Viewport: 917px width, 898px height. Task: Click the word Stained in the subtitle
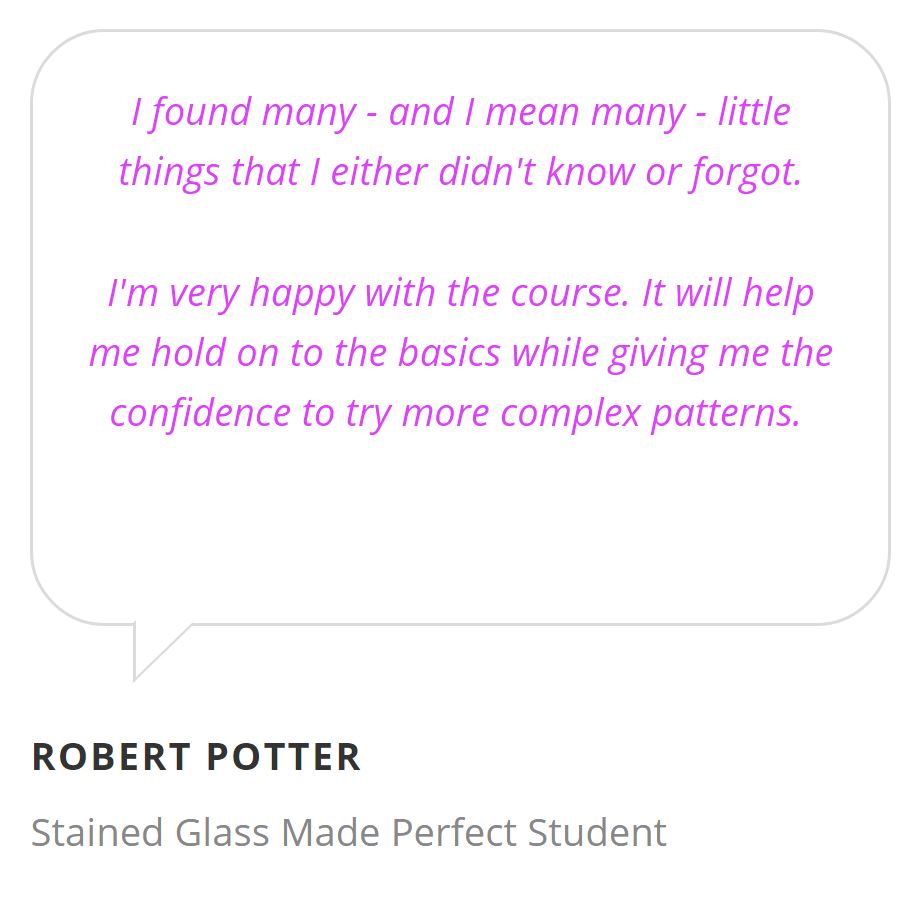coord(97,832)
